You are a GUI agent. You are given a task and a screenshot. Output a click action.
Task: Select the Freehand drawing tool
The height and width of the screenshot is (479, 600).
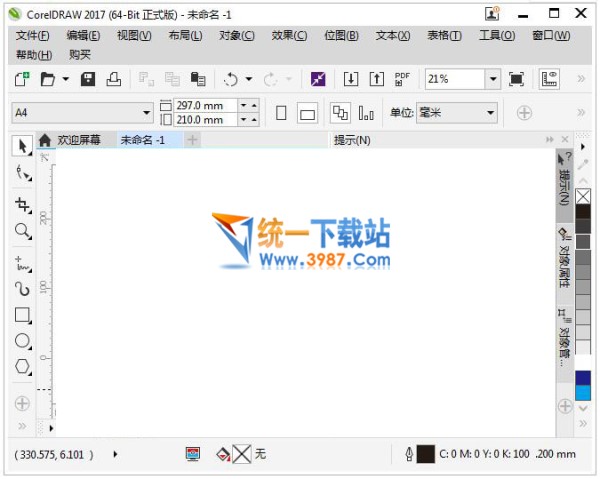tap(23, 264)
